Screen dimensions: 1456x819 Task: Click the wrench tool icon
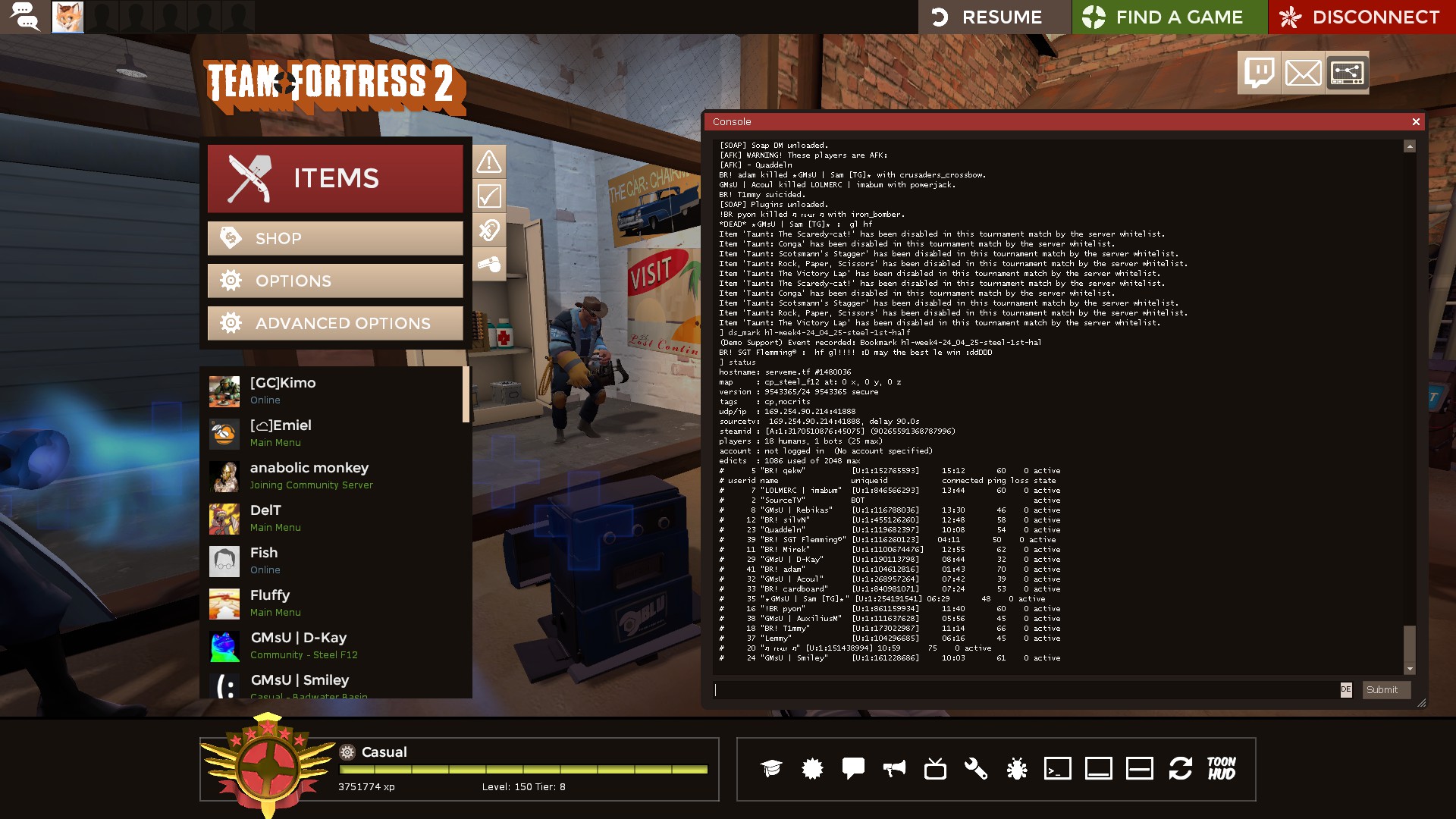point(975,769)
